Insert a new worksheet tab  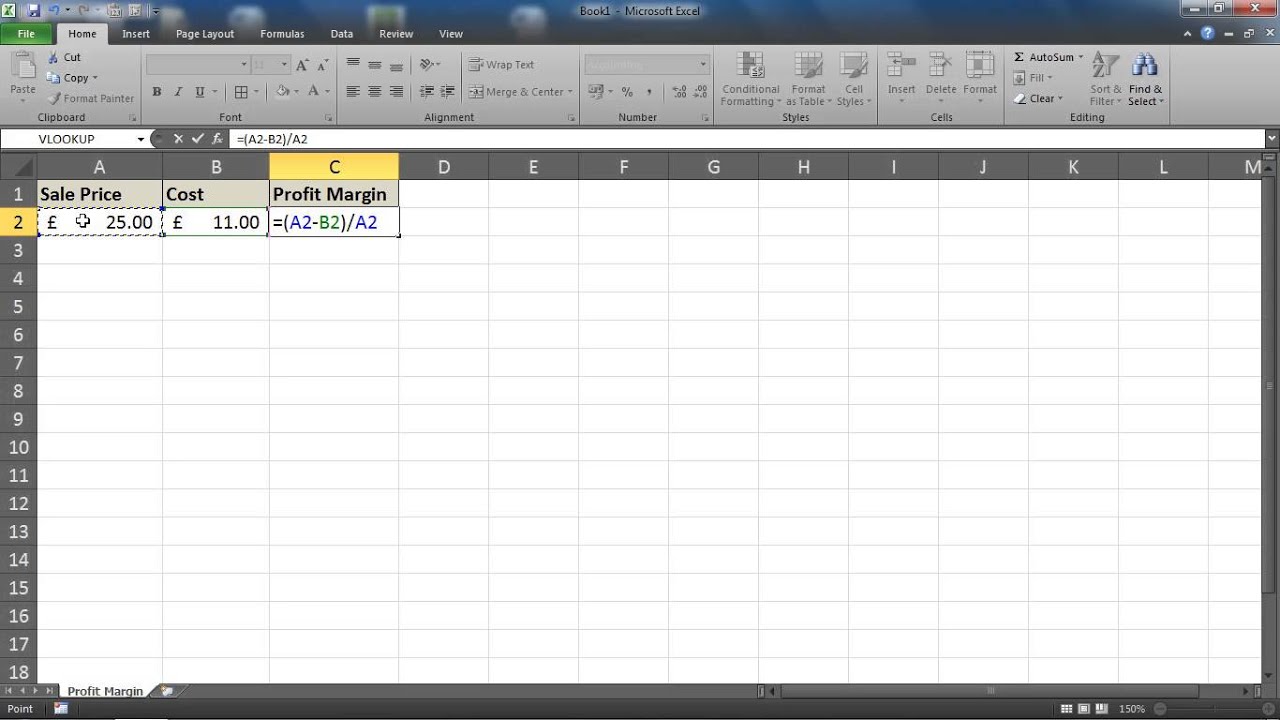167,691
